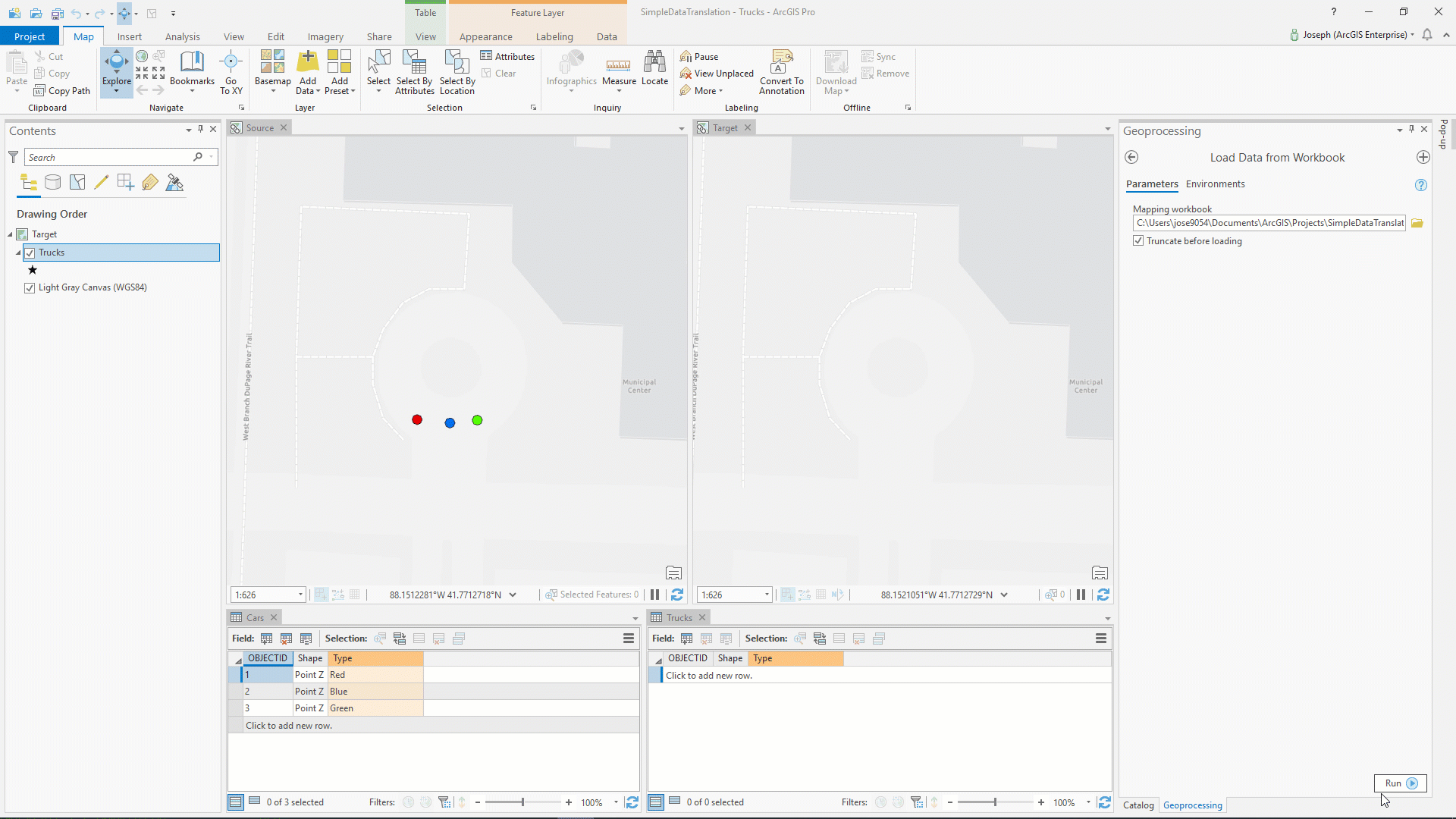This screenshot has height=819, width=1456.
Task: Open Select By Attributes
Action: pyautogui.click(x=415, y=72)
